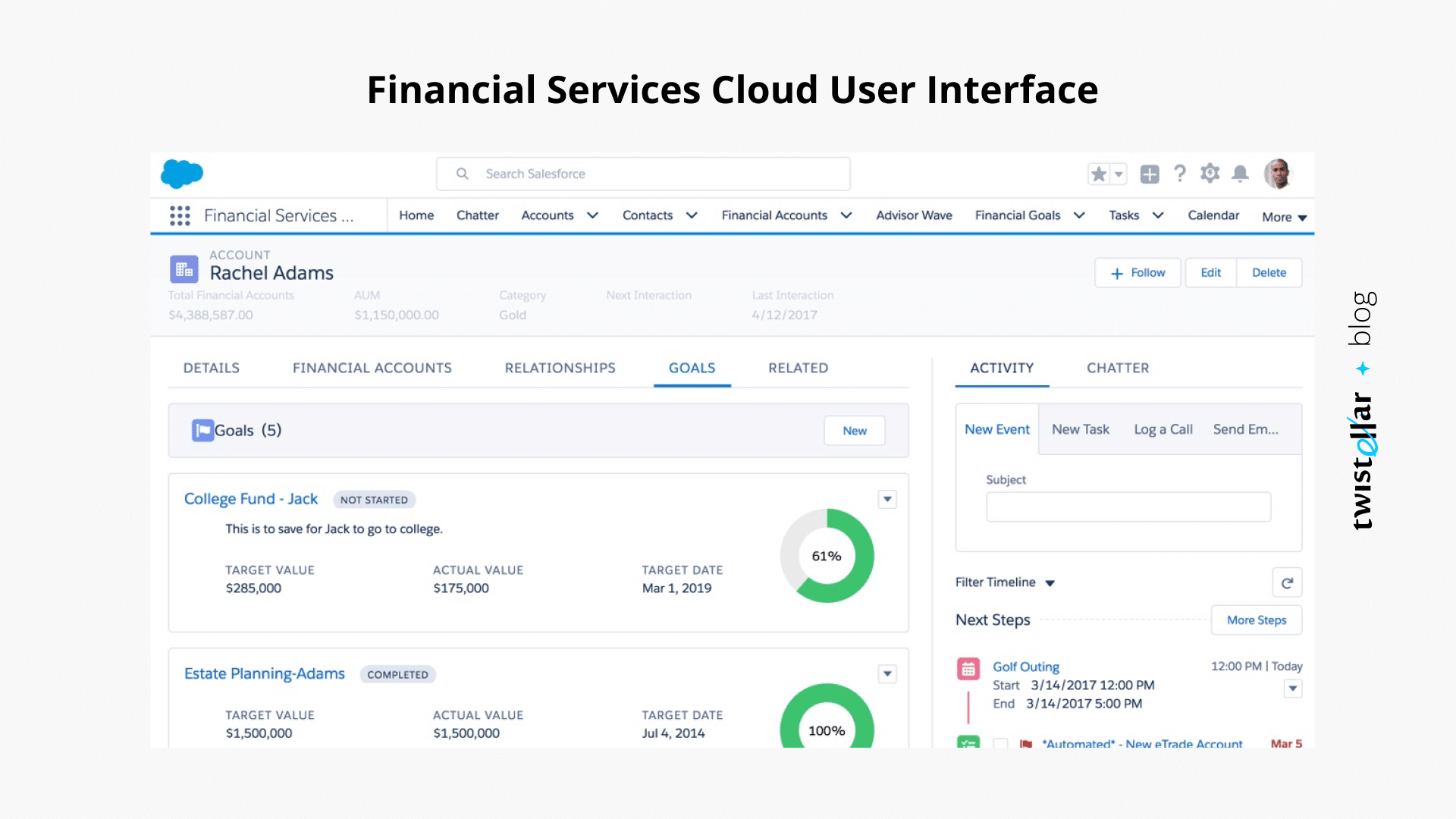Go to the Home nav tab
Screen dimensions: 1456x819
coord(416,215)
